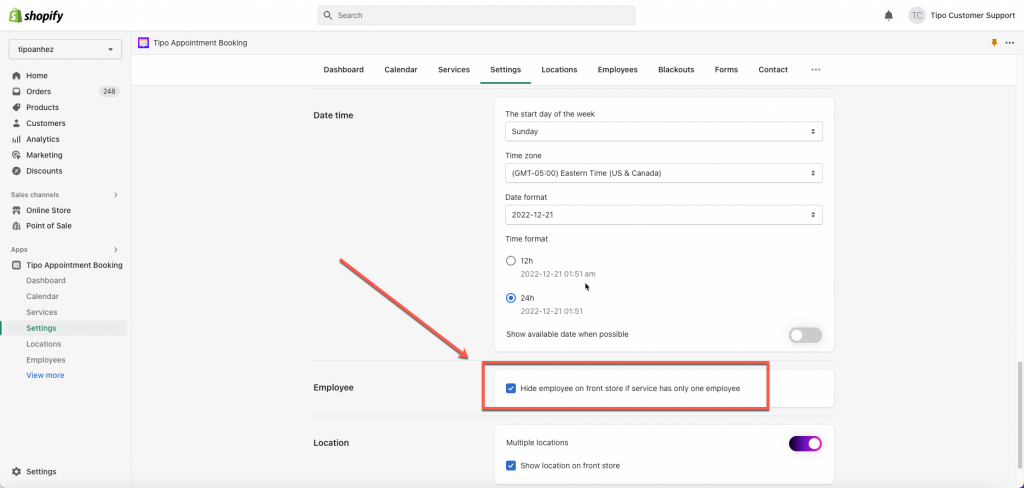Screen dimensions: 1024x488
Task: Click the TC account avatar
Action: coord(917,15)
